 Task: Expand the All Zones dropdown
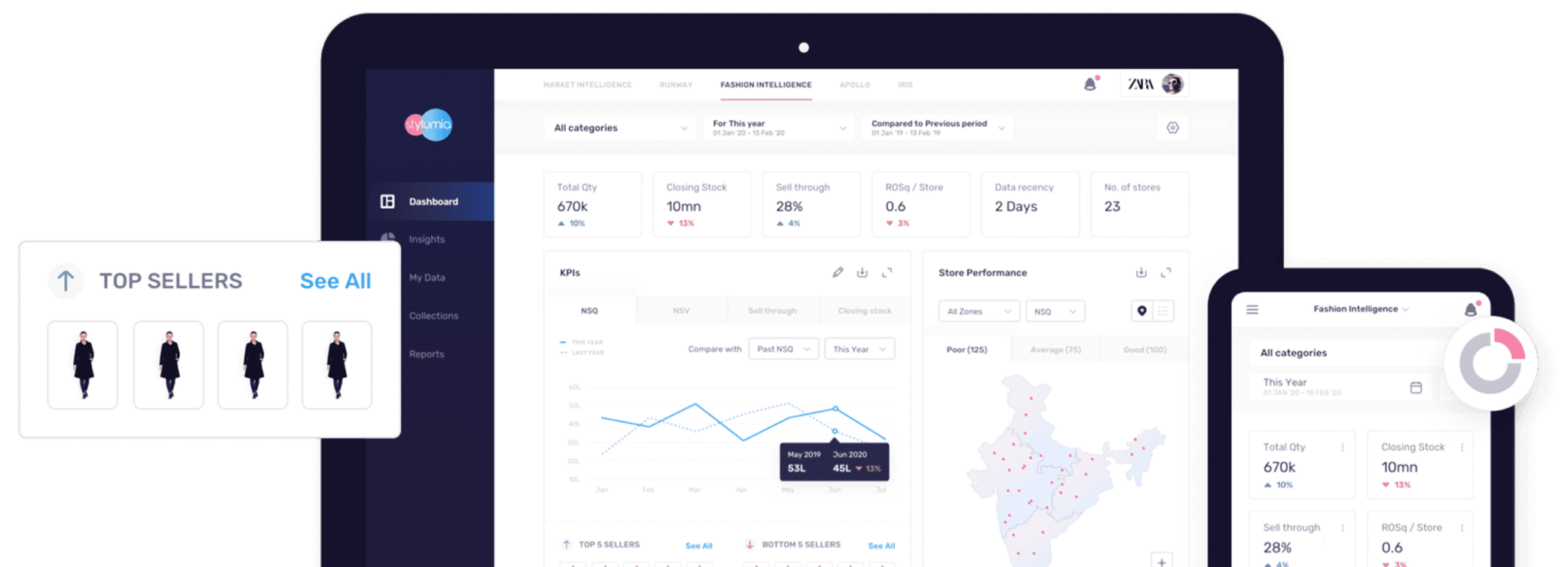tap(978, 311)
